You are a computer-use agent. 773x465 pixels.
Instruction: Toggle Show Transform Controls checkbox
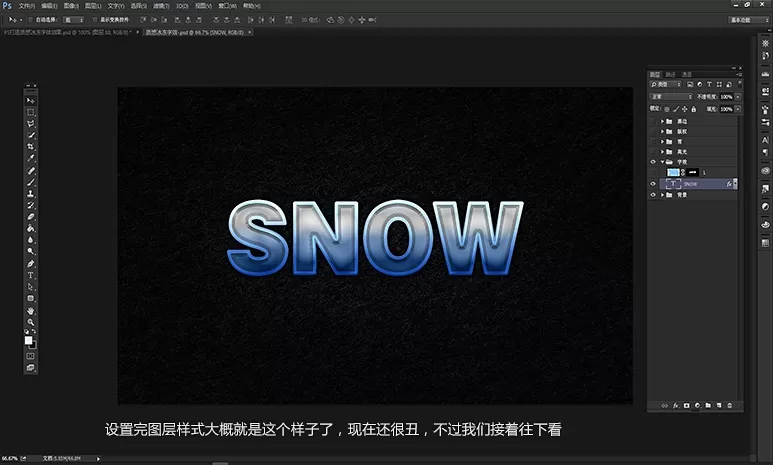[x=95, y=20]
